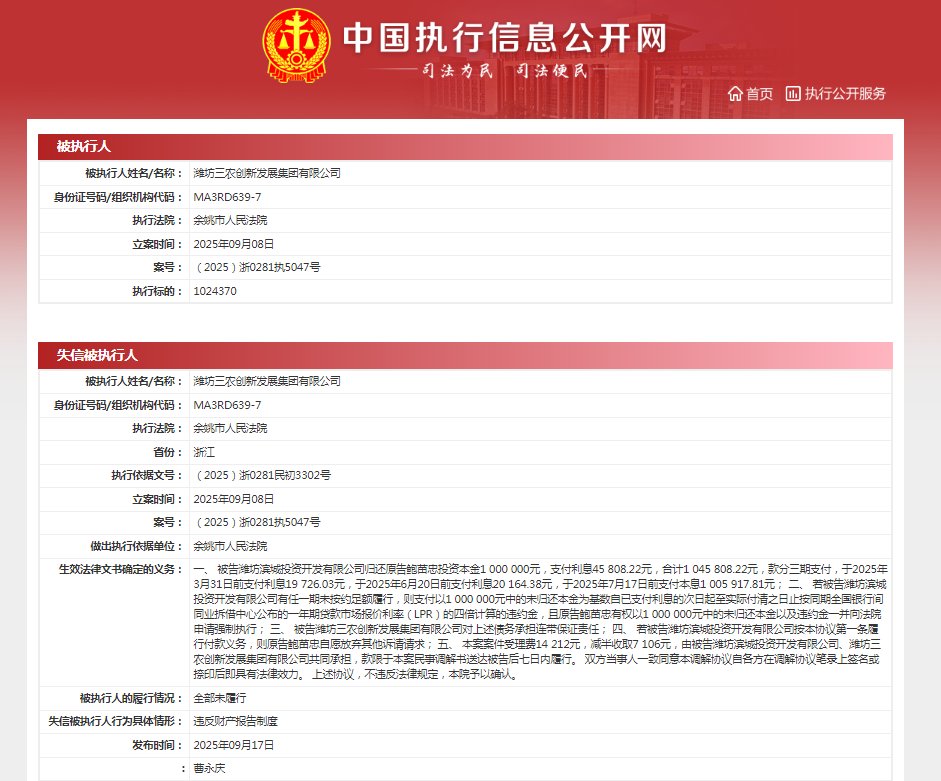This screenshot has width=941, height=781.
Task: Click the label 发布时间
Action: point(157,745)
